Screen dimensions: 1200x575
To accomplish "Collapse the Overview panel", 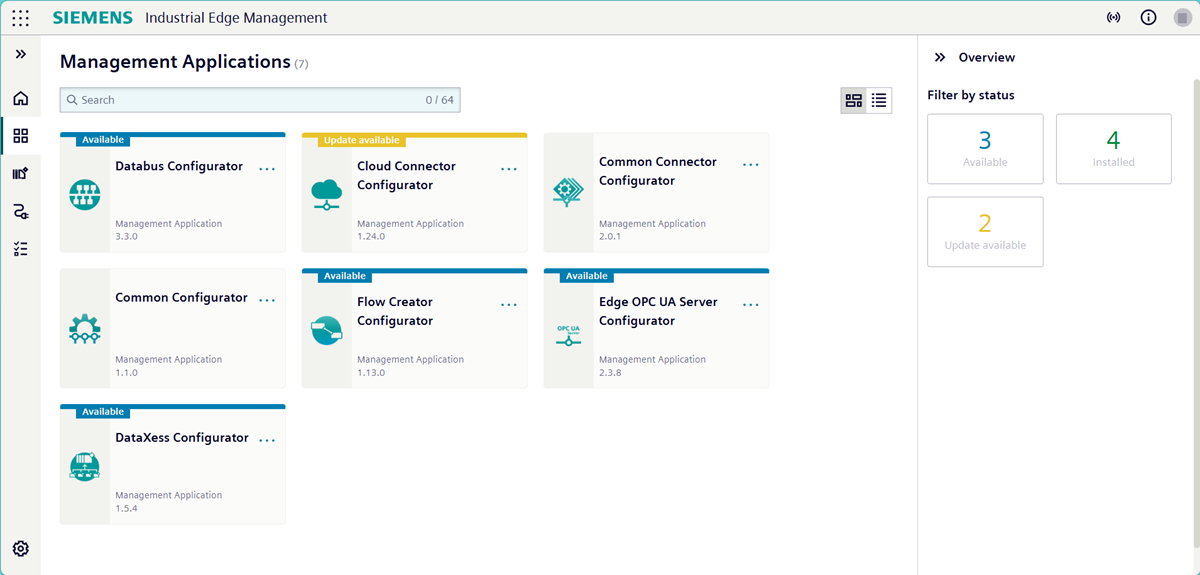I will pyautogui.click(x=940, y=57).
